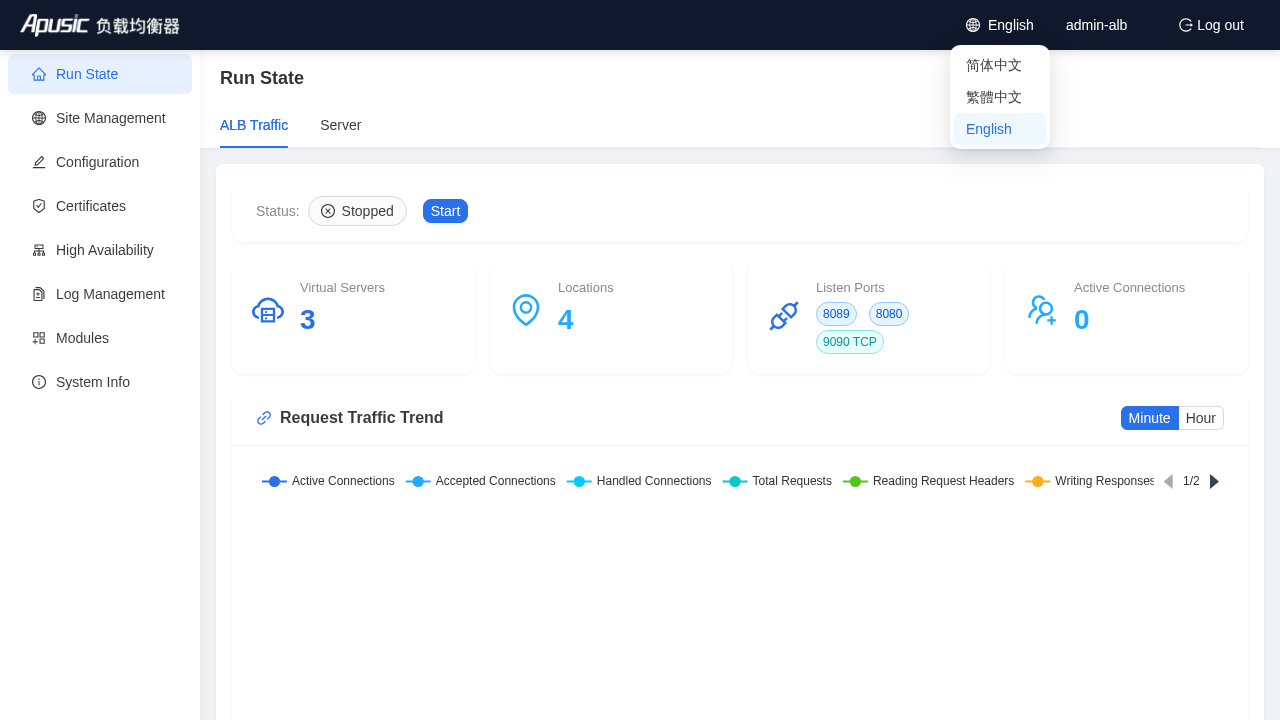Click the System Info circle icon
Image resolution: width=1280 pixels, height=720 pixels.
[39, 382]
